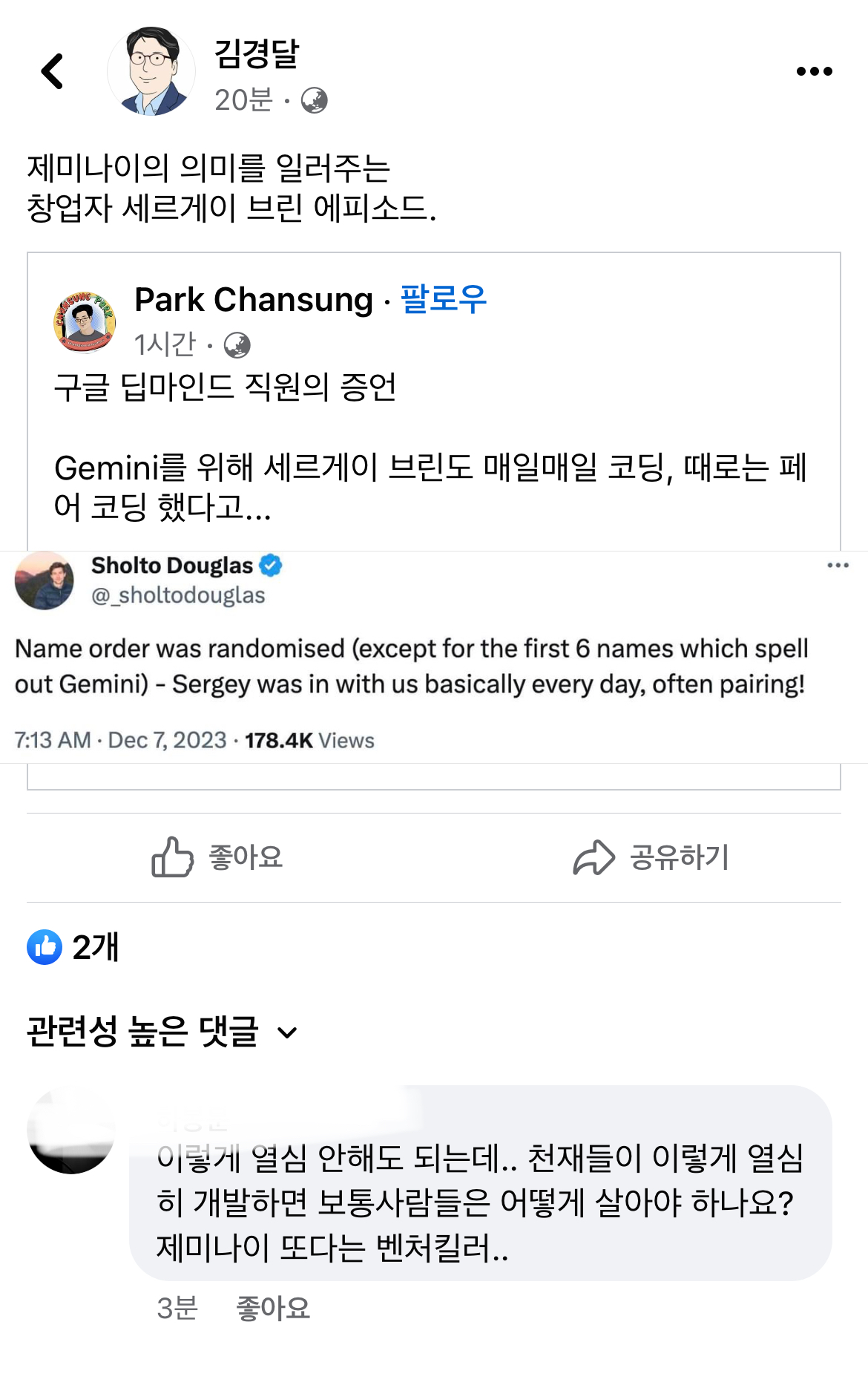Click the globe privacy icon beside 20분
Screen dimensions: 868x1391
point(314,100)
